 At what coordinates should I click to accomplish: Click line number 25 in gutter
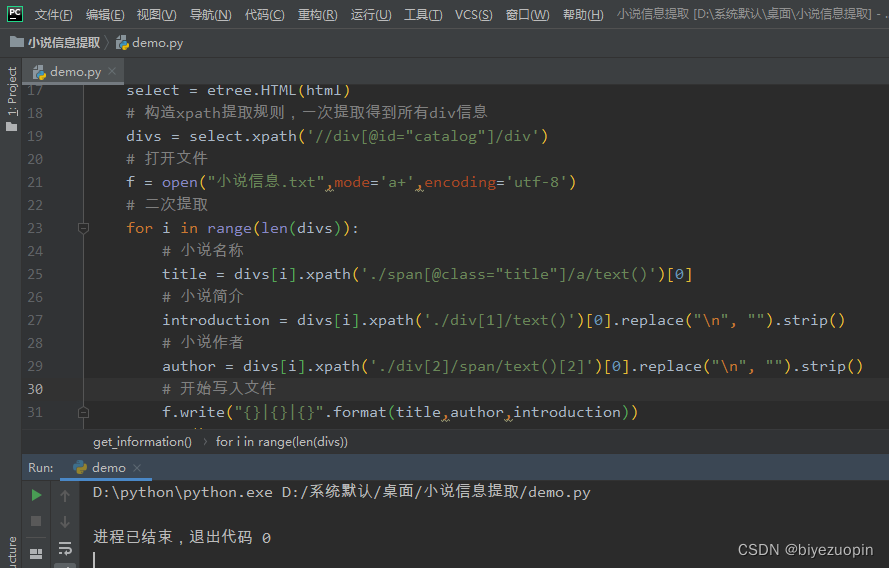point(35,274)
